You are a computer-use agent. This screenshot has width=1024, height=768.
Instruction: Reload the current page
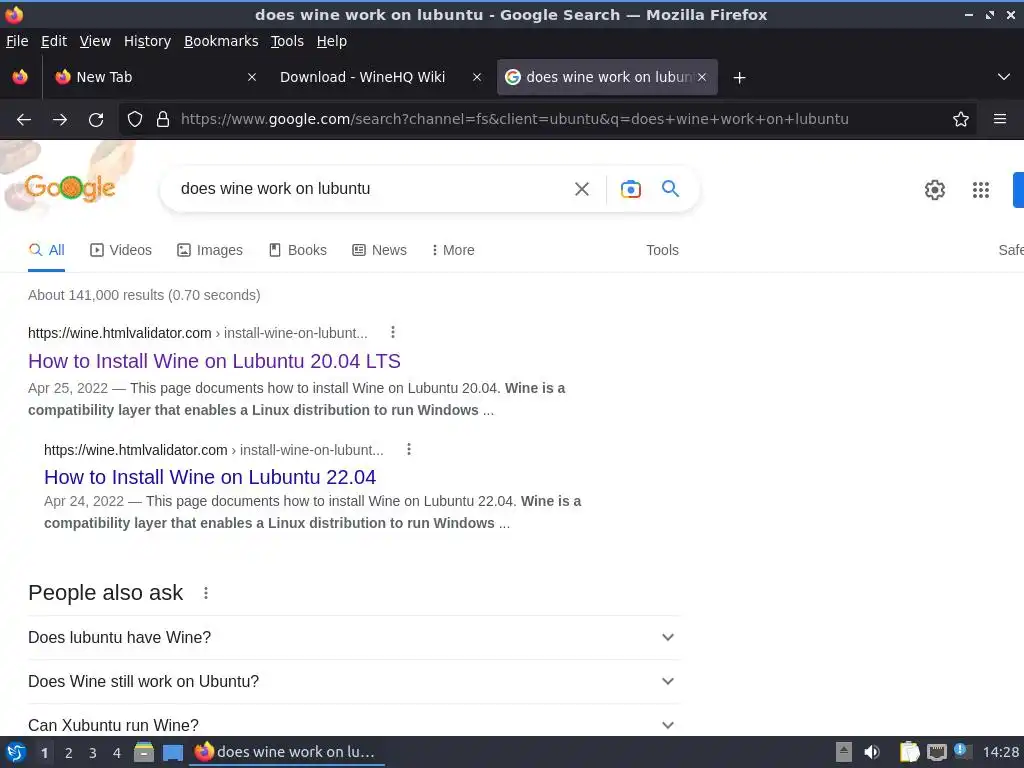coord(96,119)
